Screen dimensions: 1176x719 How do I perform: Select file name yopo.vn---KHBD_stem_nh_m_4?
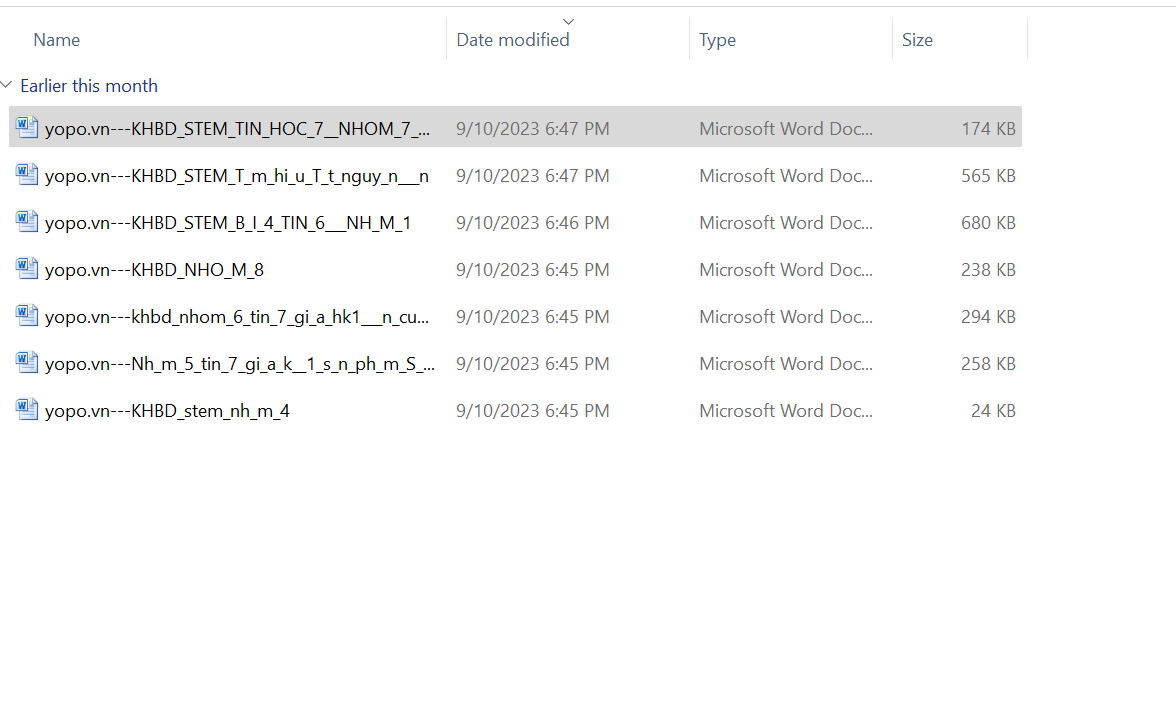[x=167, y=411]
